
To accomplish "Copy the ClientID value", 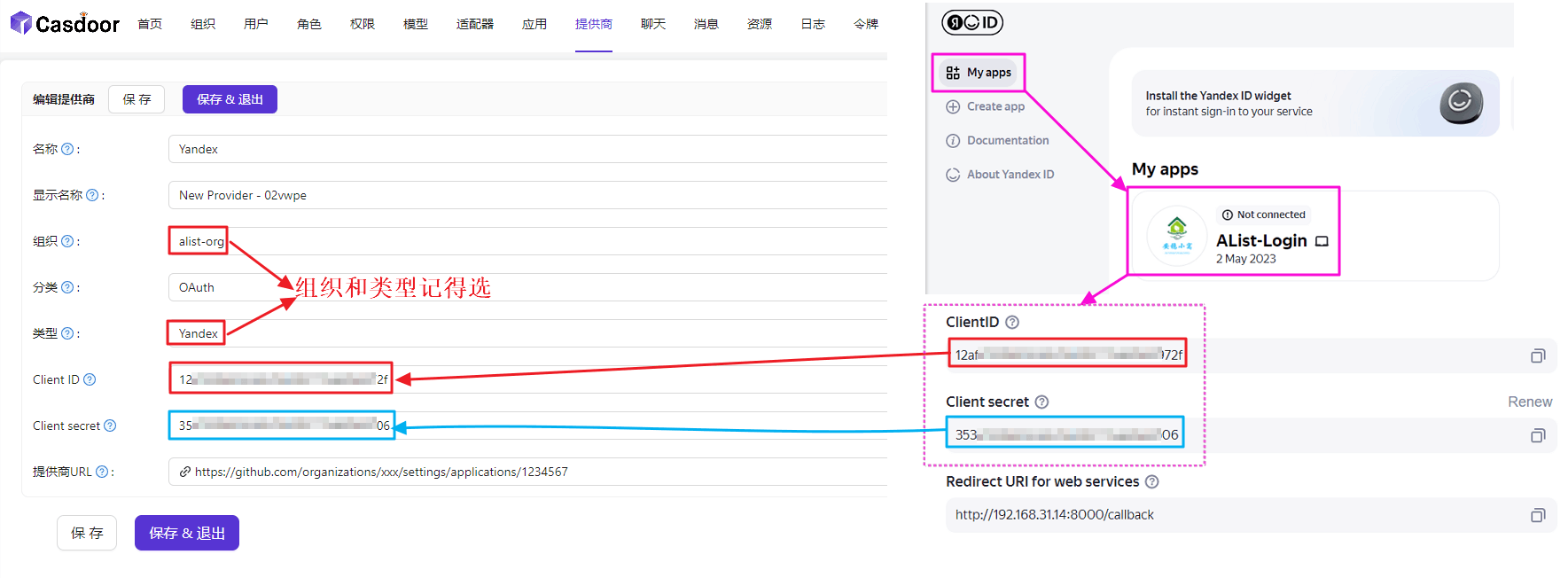I will [1537, 355].
